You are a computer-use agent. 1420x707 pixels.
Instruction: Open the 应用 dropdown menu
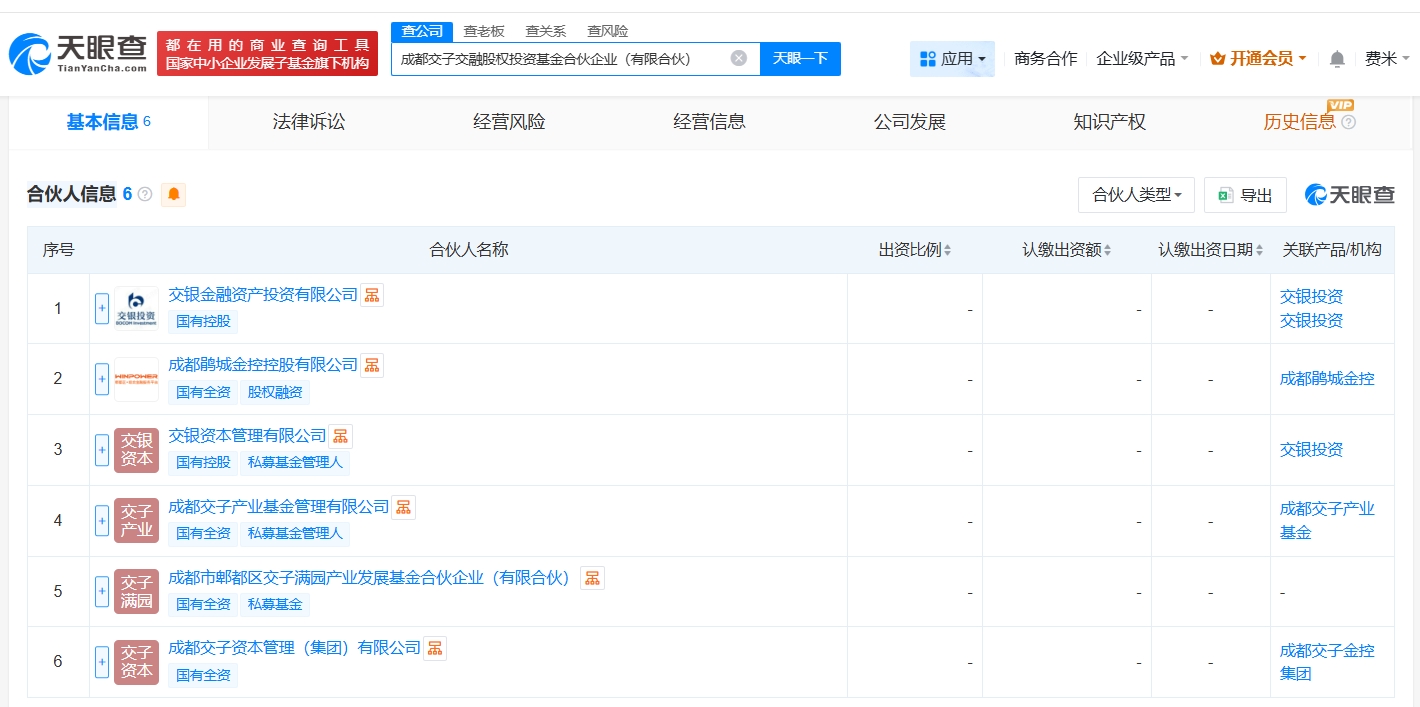[952, 59]
